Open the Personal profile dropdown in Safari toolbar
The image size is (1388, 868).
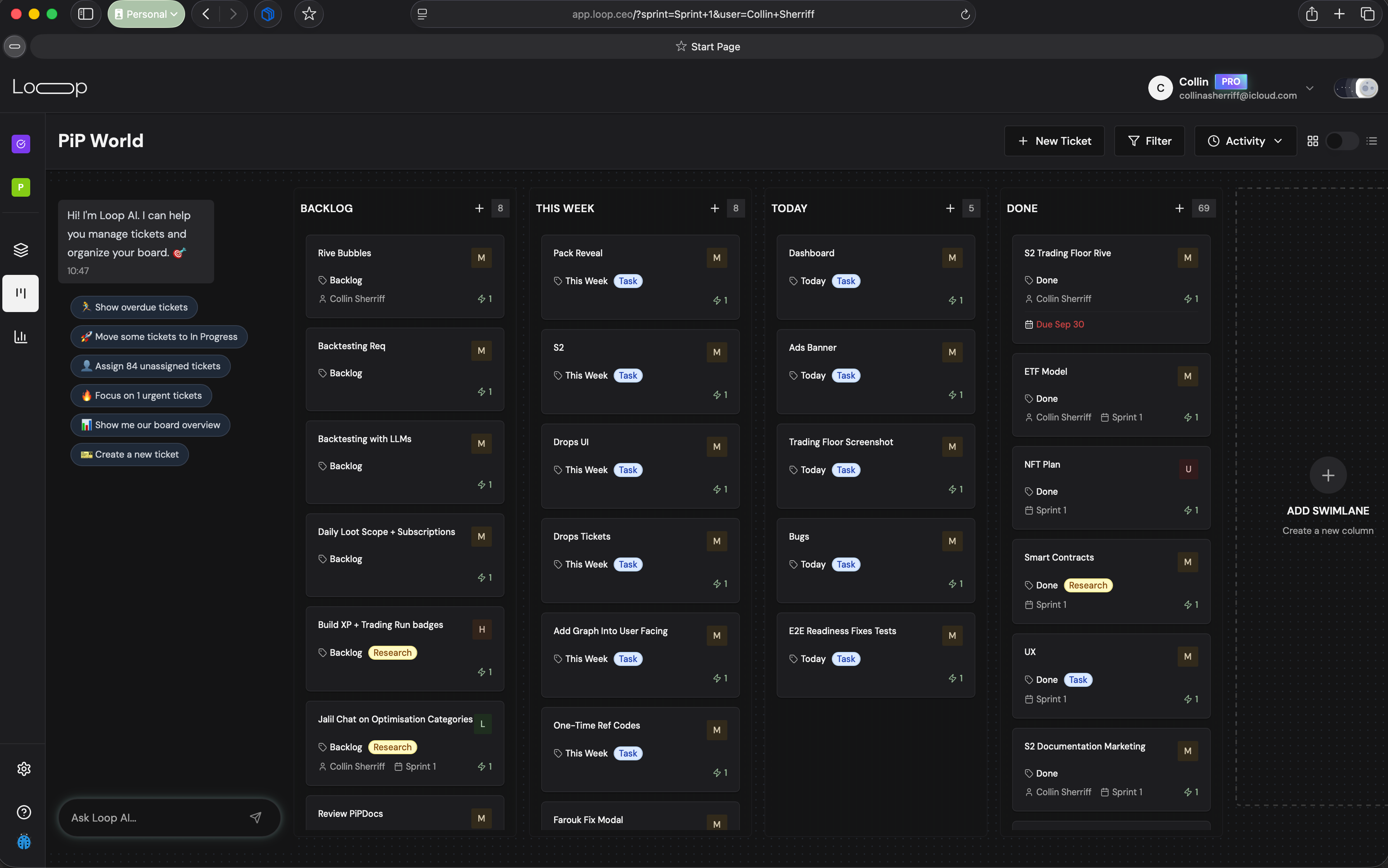(x=146, y=14)
